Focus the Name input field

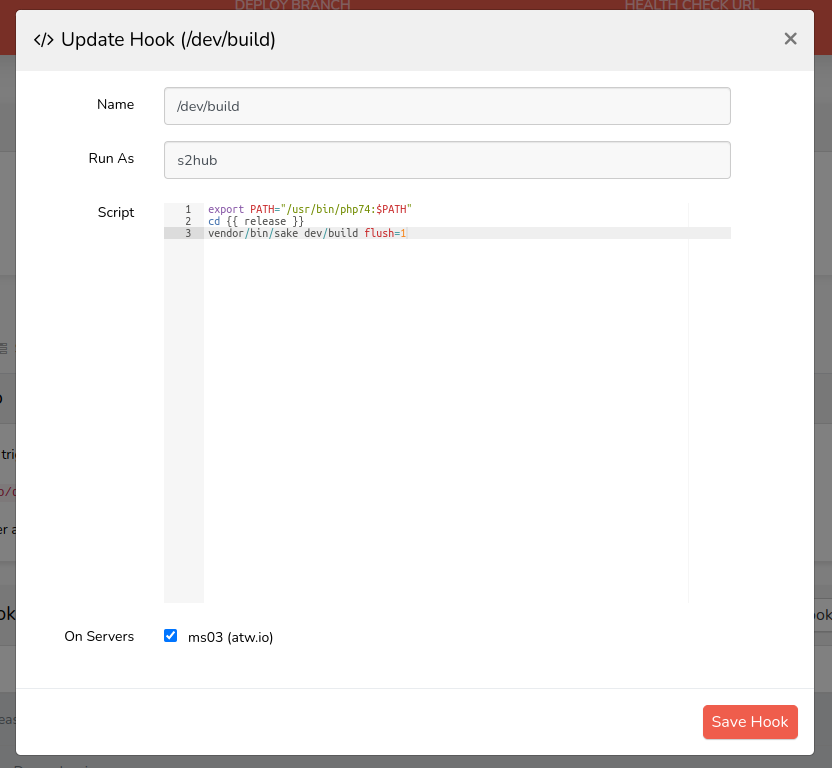coord(447,106)
